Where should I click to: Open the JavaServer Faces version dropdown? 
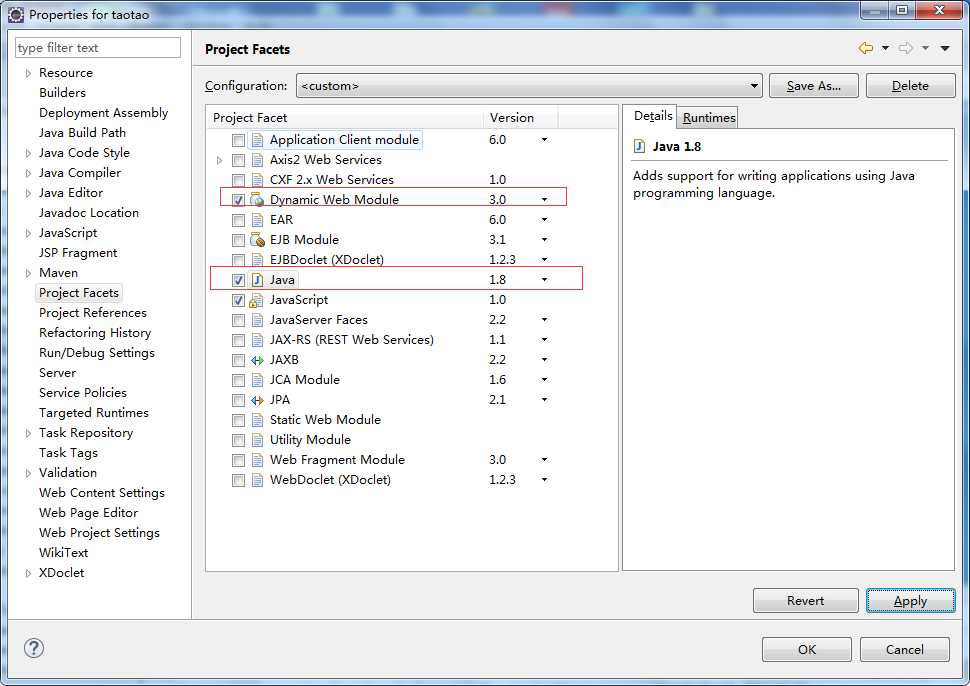tap(544, 320)
